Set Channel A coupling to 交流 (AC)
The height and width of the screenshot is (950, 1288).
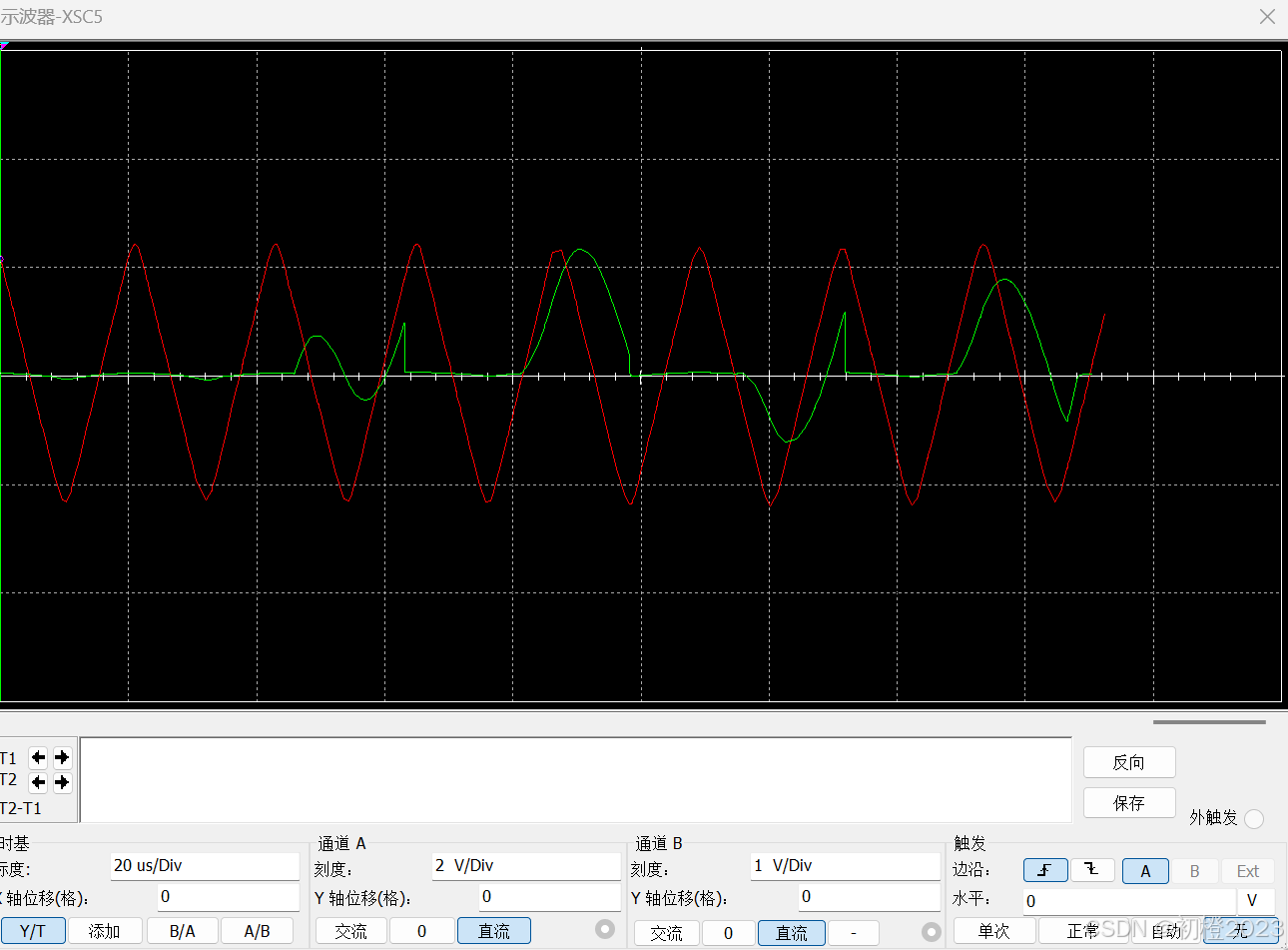point(351,931)
